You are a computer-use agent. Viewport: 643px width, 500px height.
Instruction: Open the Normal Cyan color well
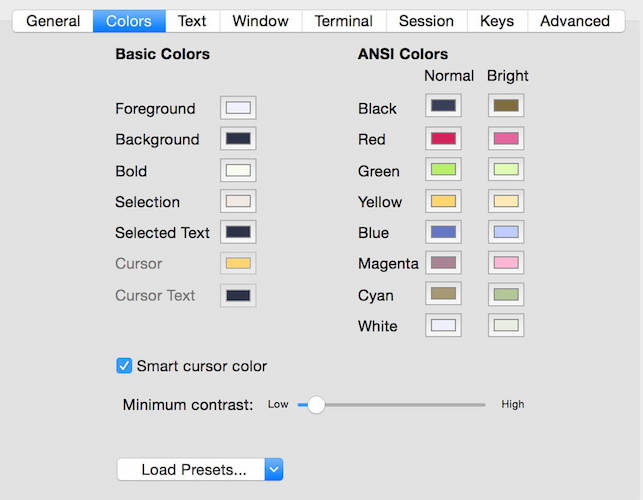(x=443, y=295)
